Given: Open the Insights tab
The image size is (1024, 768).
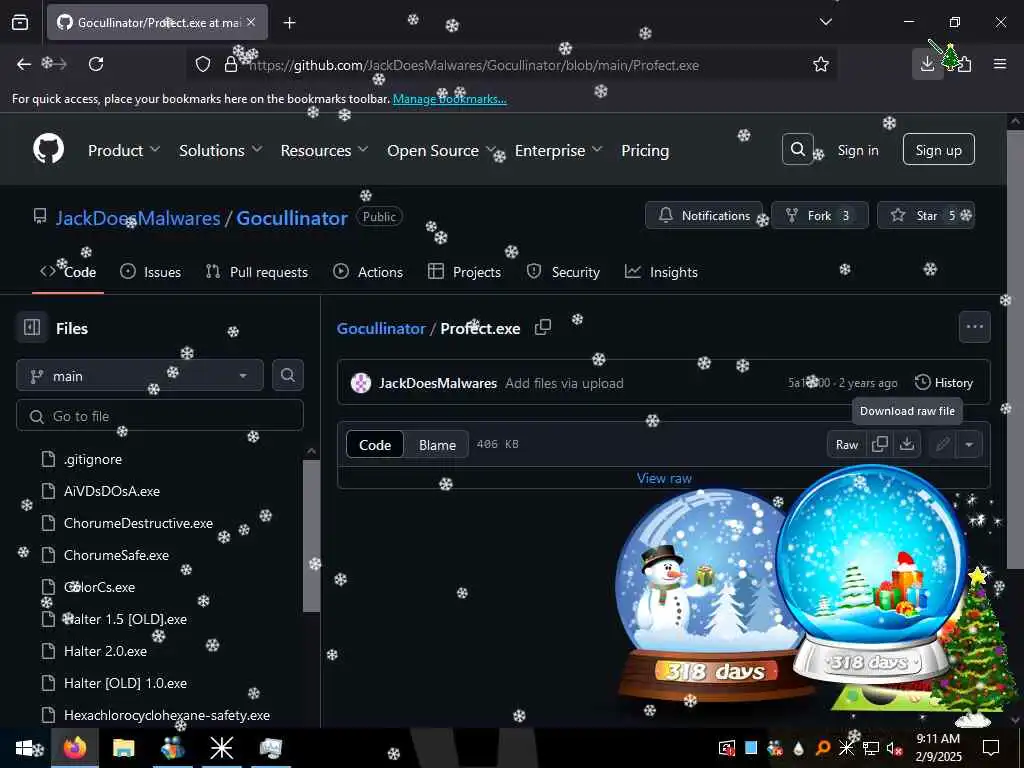Looking at the screenshot, I should click(x=661, y=272).
